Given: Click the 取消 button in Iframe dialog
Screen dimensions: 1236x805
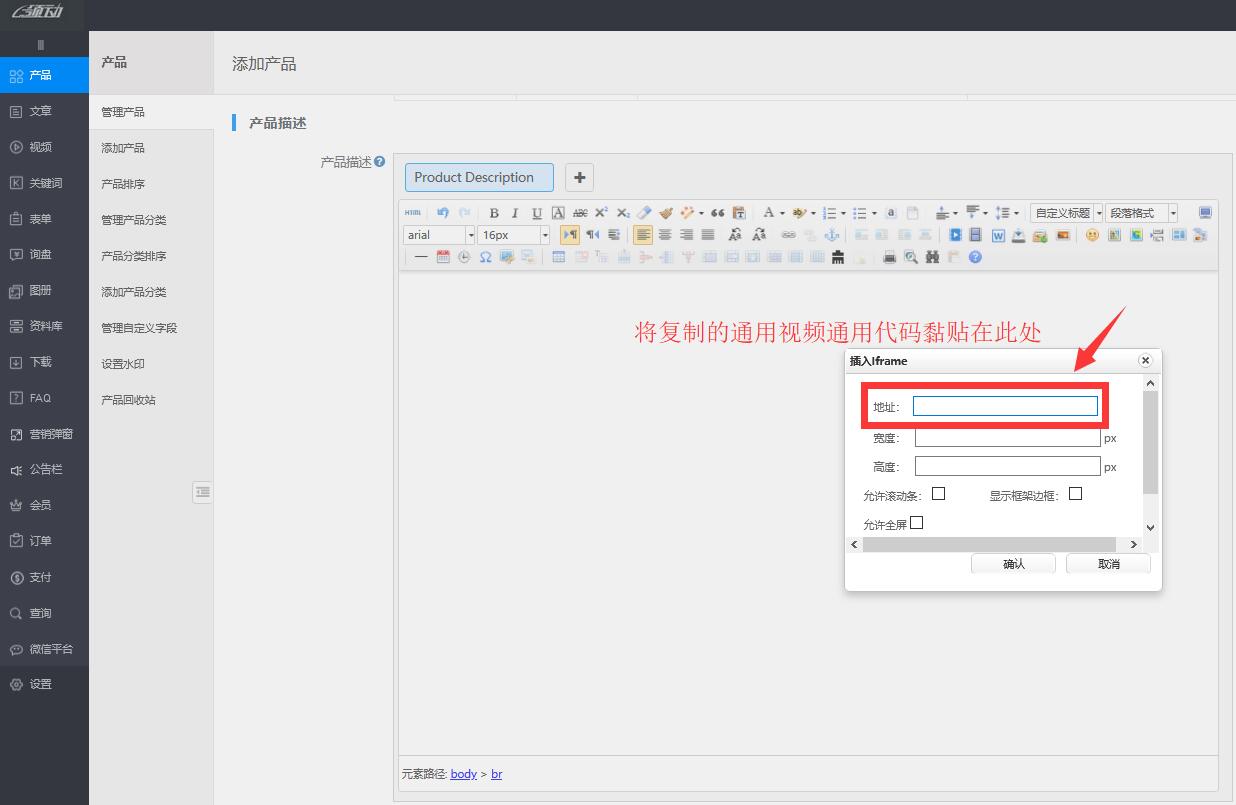Looking at the screenshot, I should pos(1108,564).
